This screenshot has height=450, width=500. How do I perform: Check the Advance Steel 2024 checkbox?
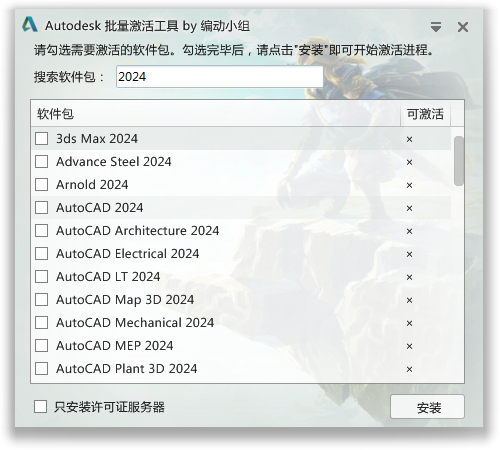41,161
